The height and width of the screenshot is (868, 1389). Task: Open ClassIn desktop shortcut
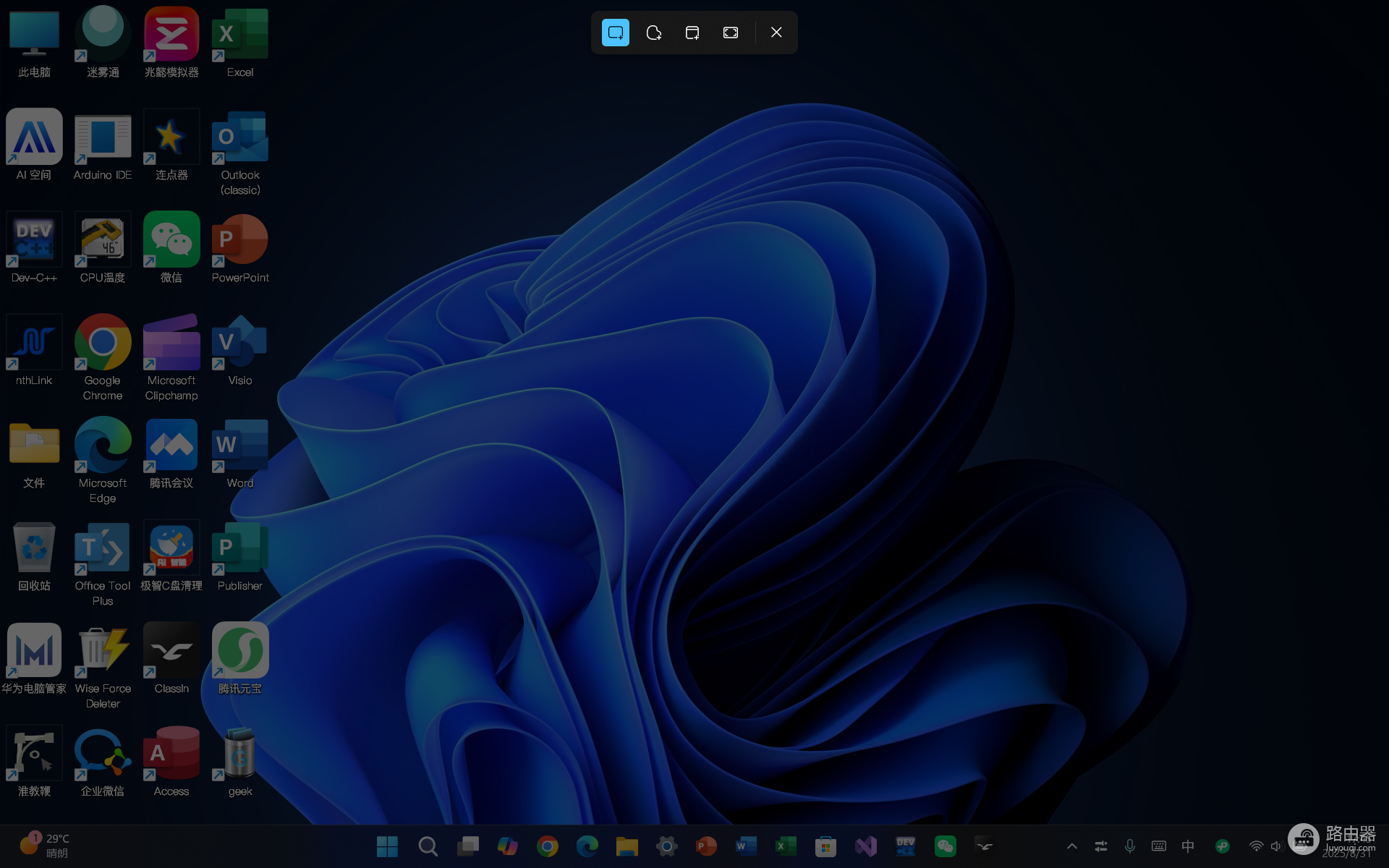click(x=171, y=658)
